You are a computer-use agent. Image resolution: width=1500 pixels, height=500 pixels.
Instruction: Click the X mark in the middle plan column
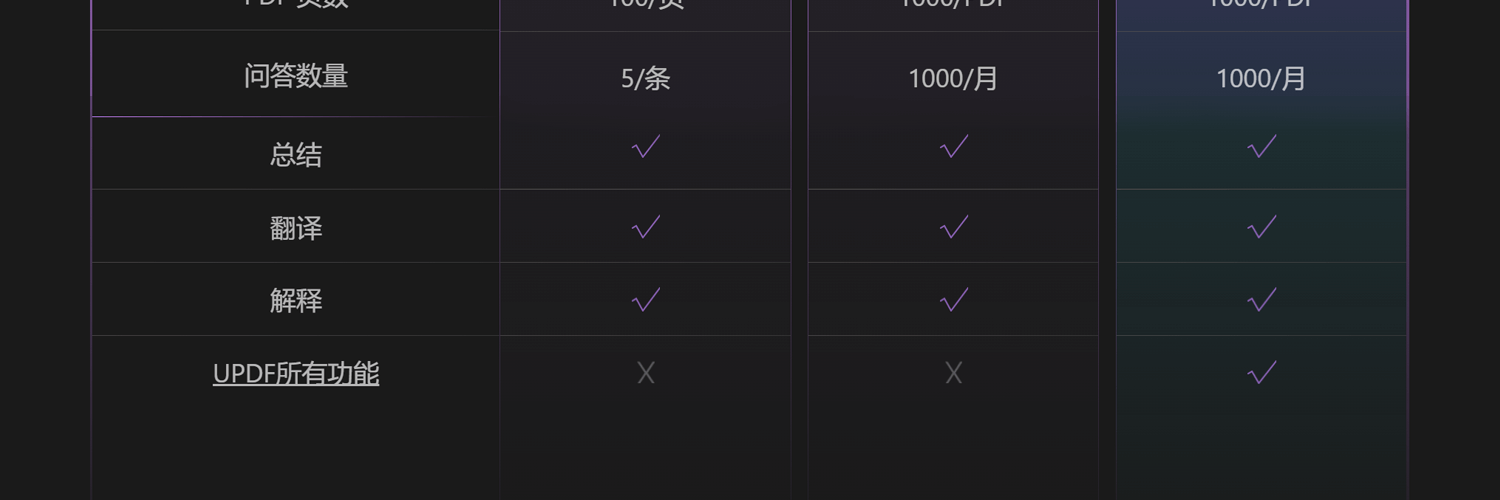pyautogui.click(x=954, y=373)
